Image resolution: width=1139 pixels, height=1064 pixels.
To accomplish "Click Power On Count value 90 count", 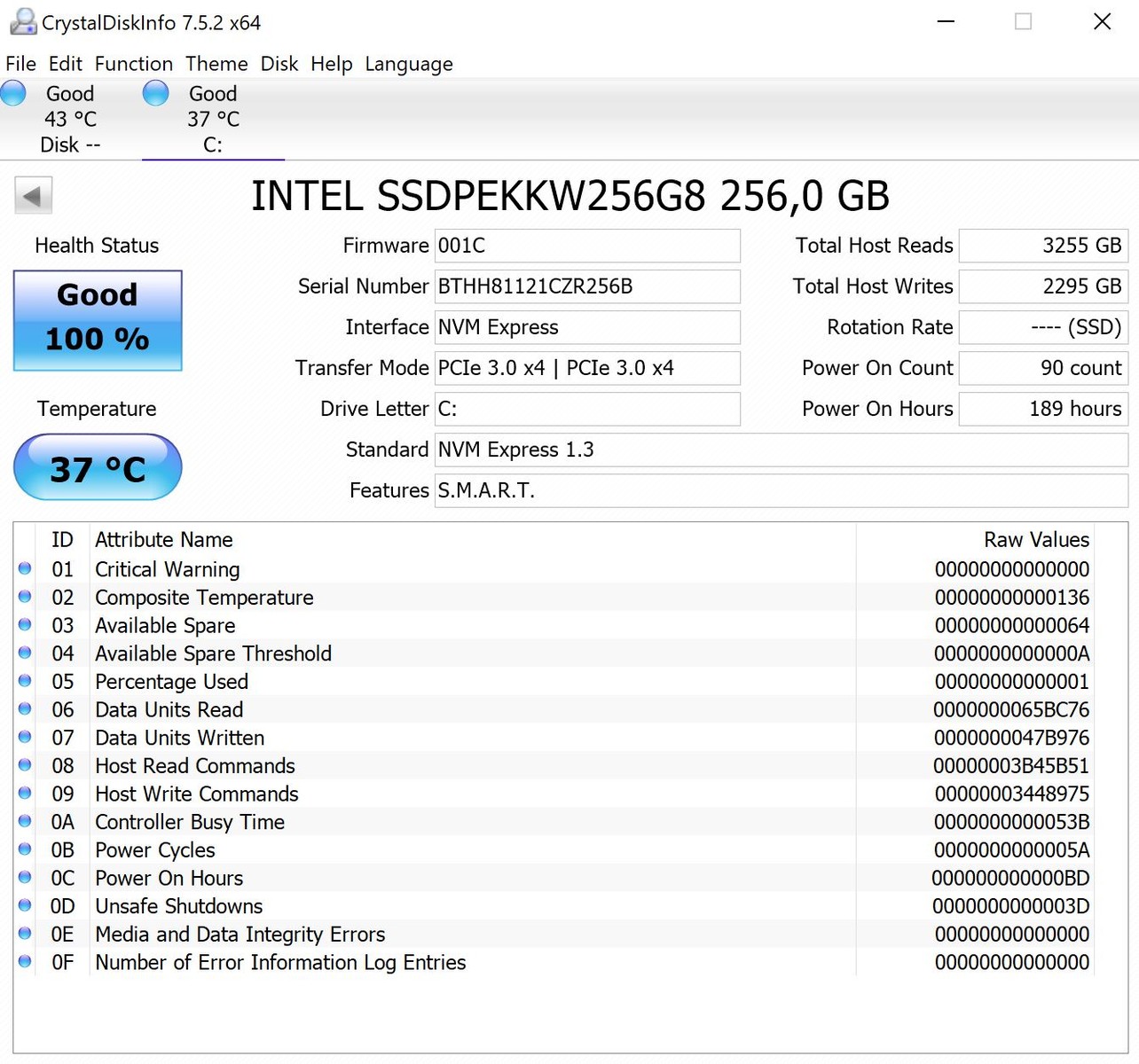I will point(1043,368).
